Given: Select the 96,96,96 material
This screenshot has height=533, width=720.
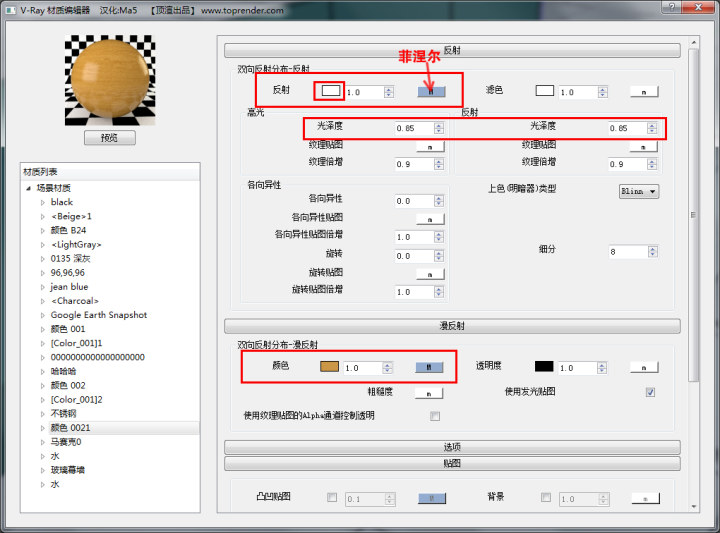Looking at the screenshot, I should [x=68, y=273].
